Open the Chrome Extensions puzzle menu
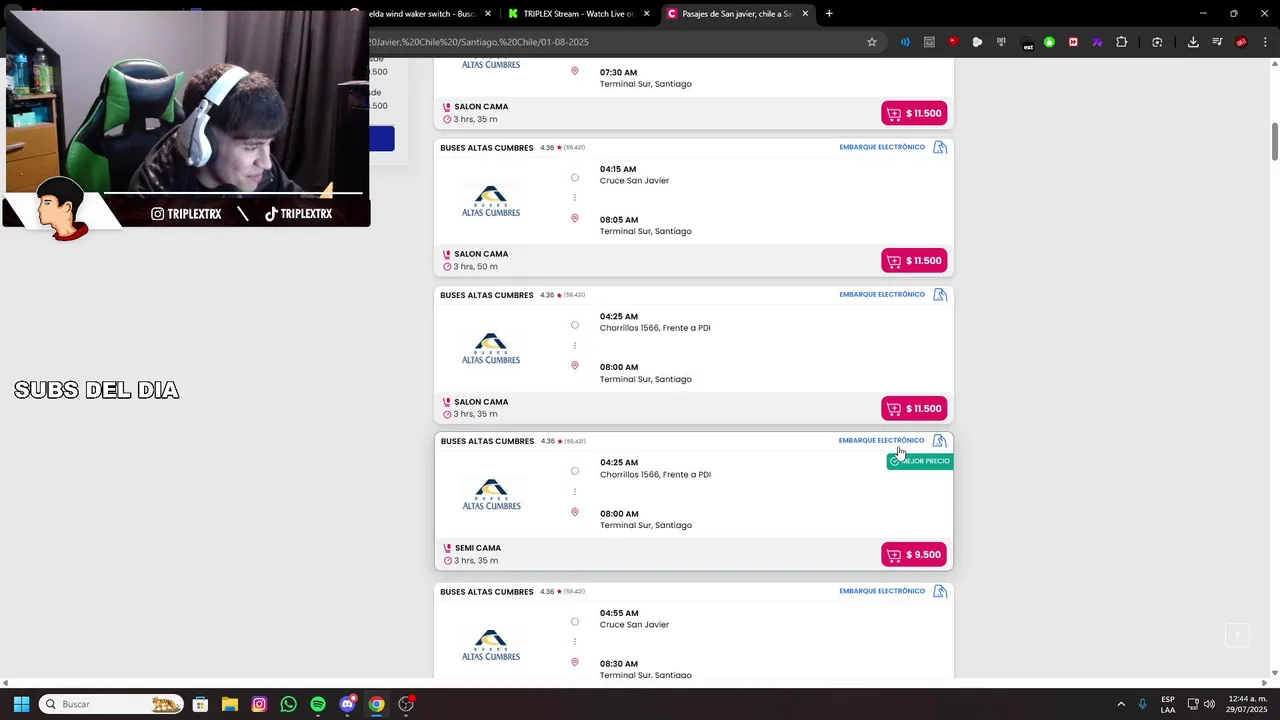1280x720 pixels. (1121, 42)
